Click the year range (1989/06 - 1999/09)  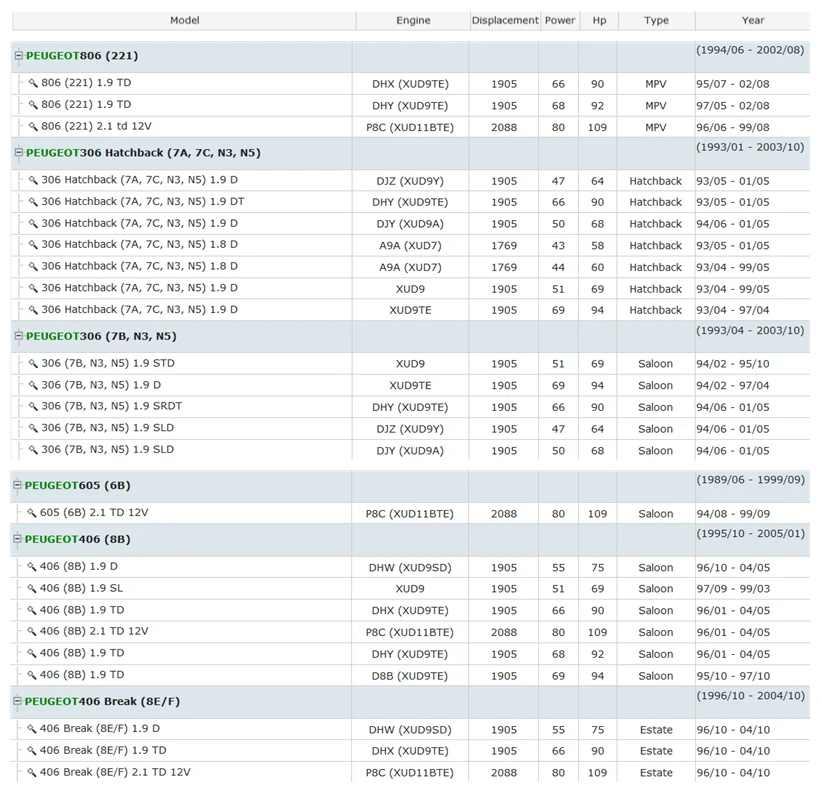(x=750, y=480)
